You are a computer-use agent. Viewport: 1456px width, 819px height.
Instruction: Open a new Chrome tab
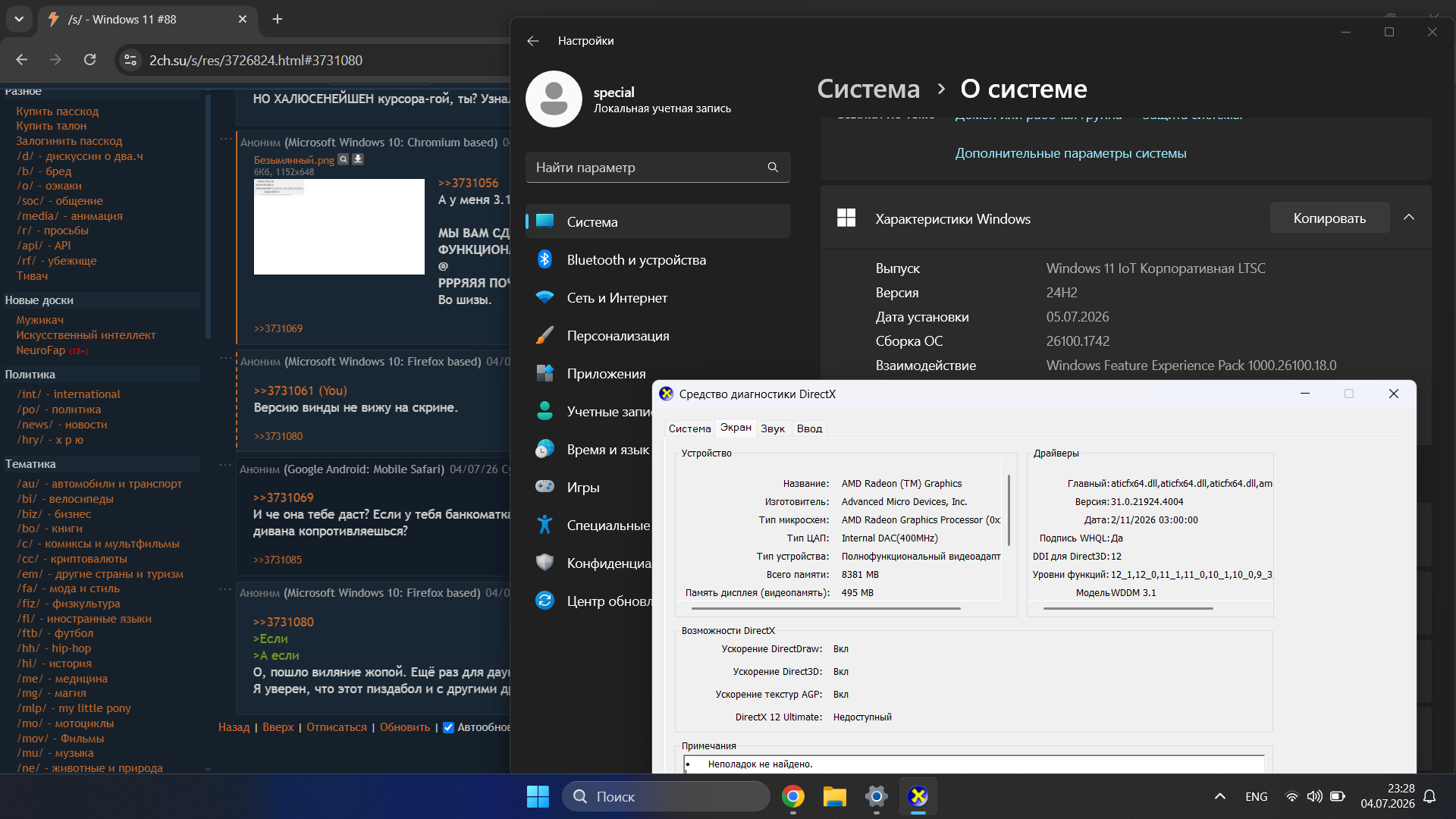(x=278, y=19)
